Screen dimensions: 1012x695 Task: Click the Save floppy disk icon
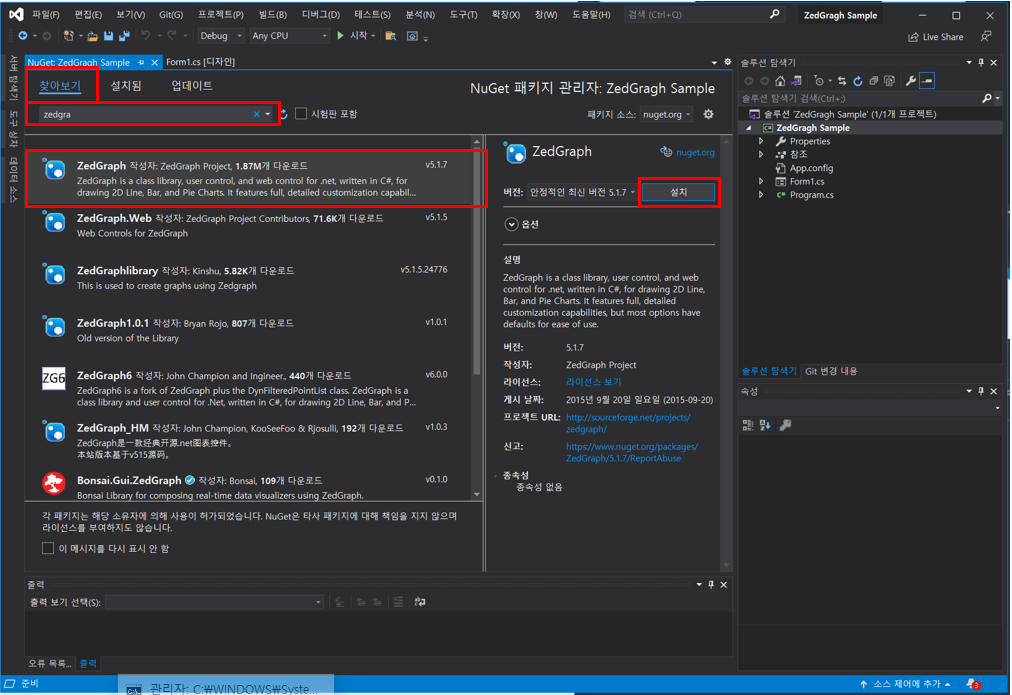[108, 36]
